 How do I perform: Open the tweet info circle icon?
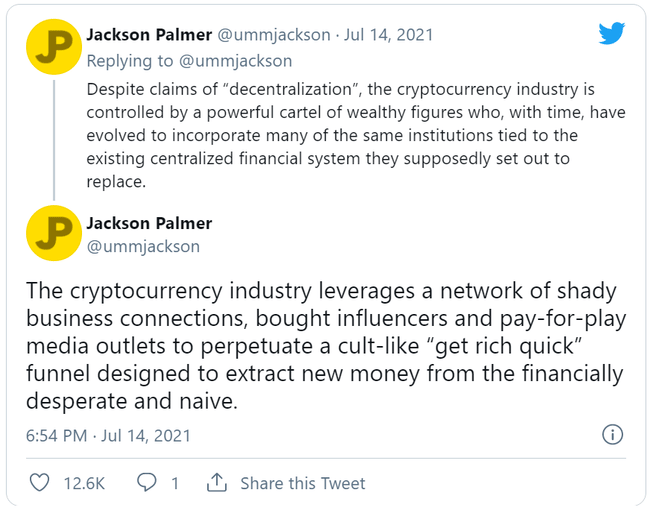tap(613, 435)
